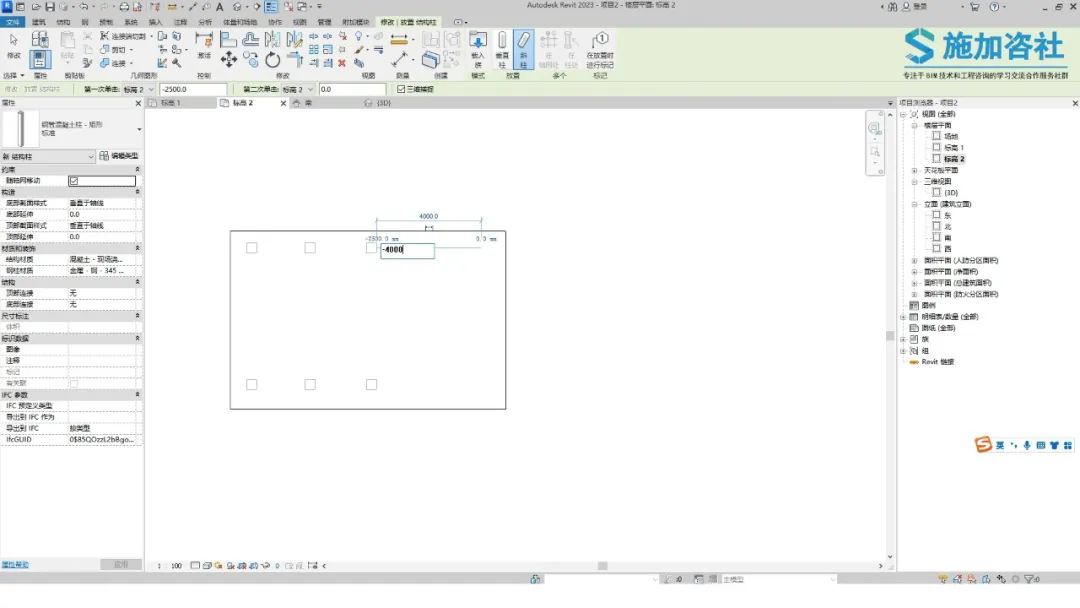The image size is (1080, 608).
Task: Open 标高 1 in the project browser
Action: (954, 148)
